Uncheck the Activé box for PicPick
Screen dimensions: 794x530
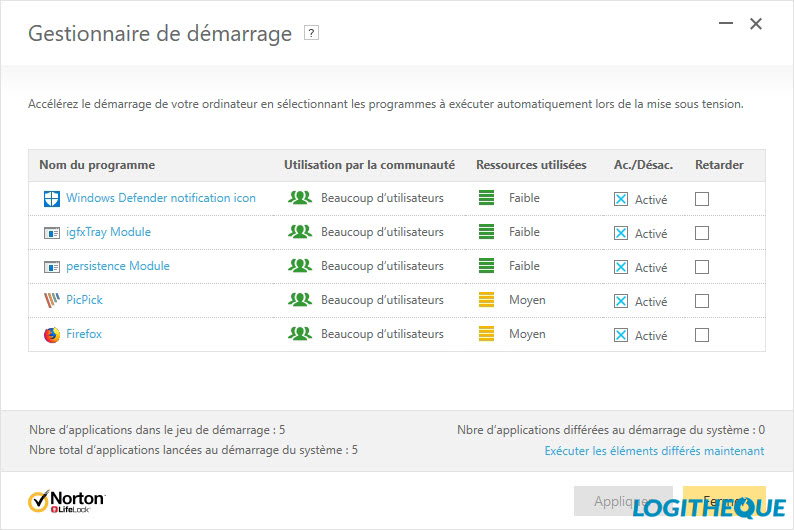click(621, 301)
